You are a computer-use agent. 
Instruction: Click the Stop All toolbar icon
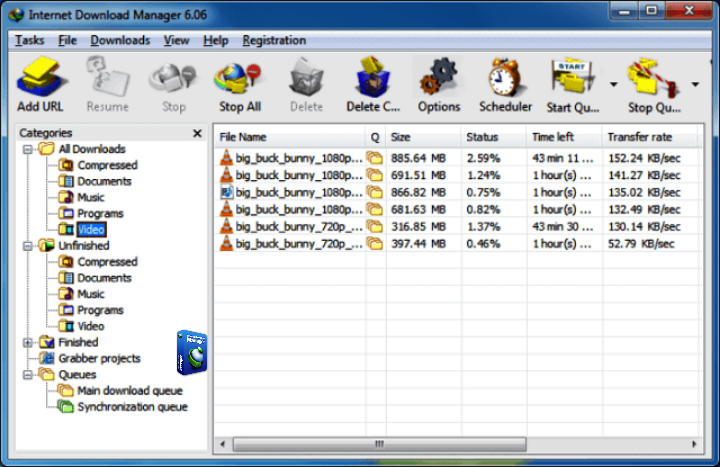click(x=240, y=84)
